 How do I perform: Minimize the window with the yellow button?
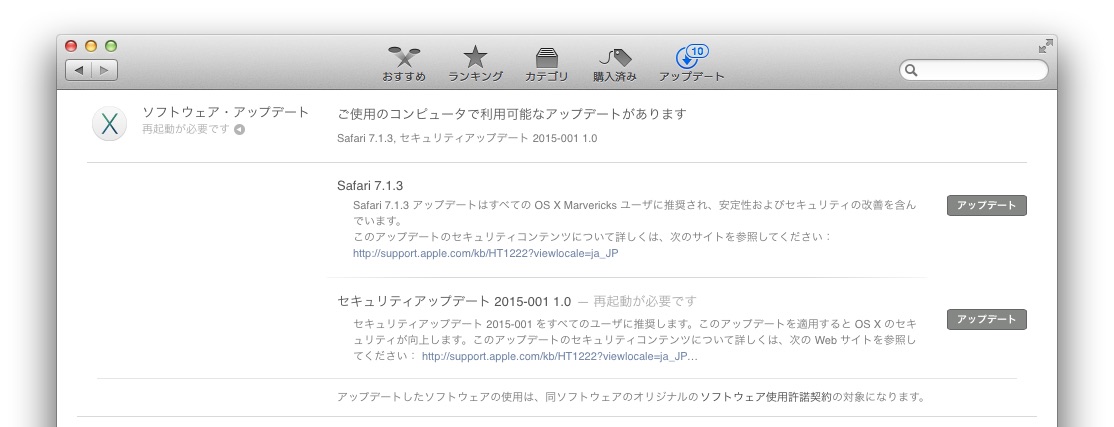(91, 46)
